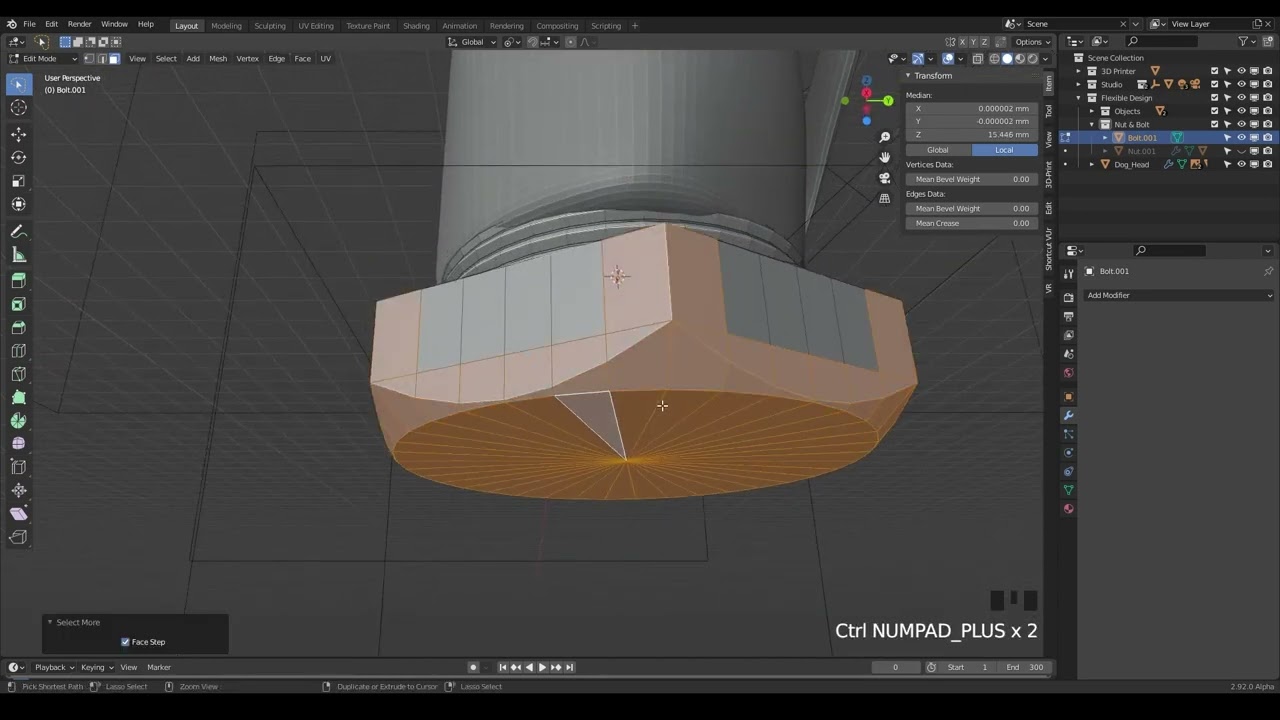The width and height of the screenshot is (1280, 720).
Task: Select the Spin tool
Action: (x=19, y=420)
